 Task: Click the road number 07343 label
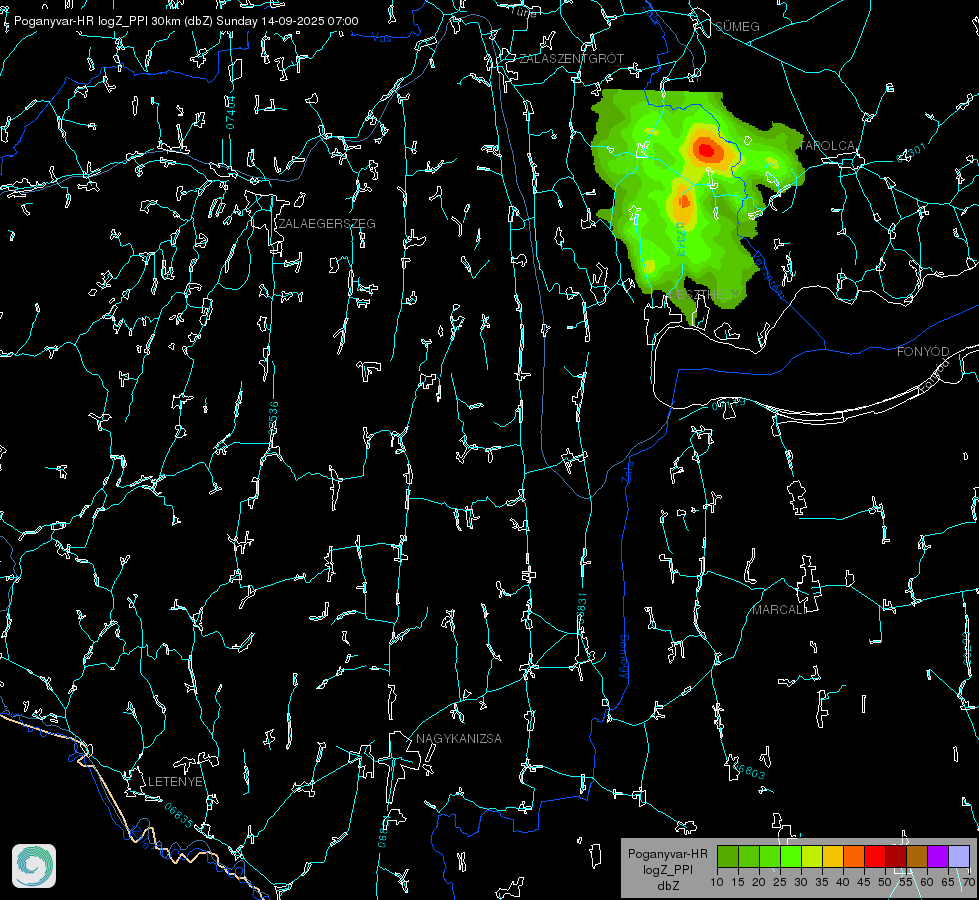[681, 239]
